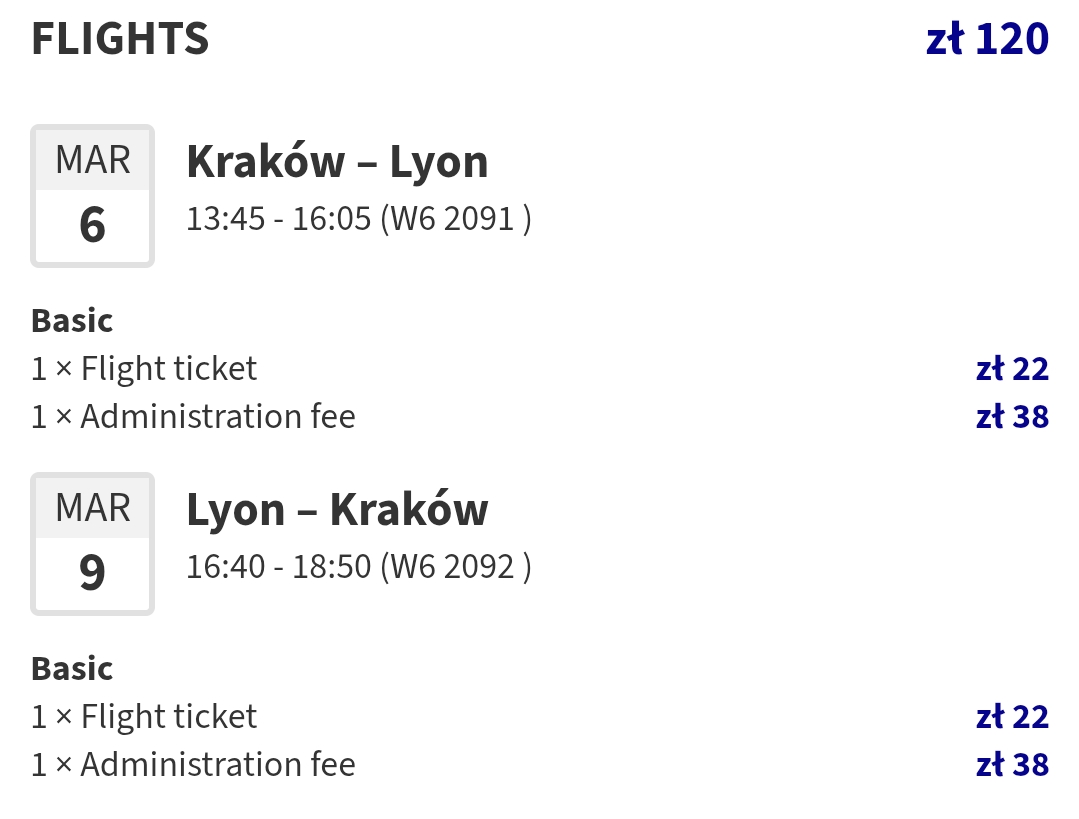The image size is (1079, 819).
Task: Click the number 9 in return date
Action: [x=92, y=573]
